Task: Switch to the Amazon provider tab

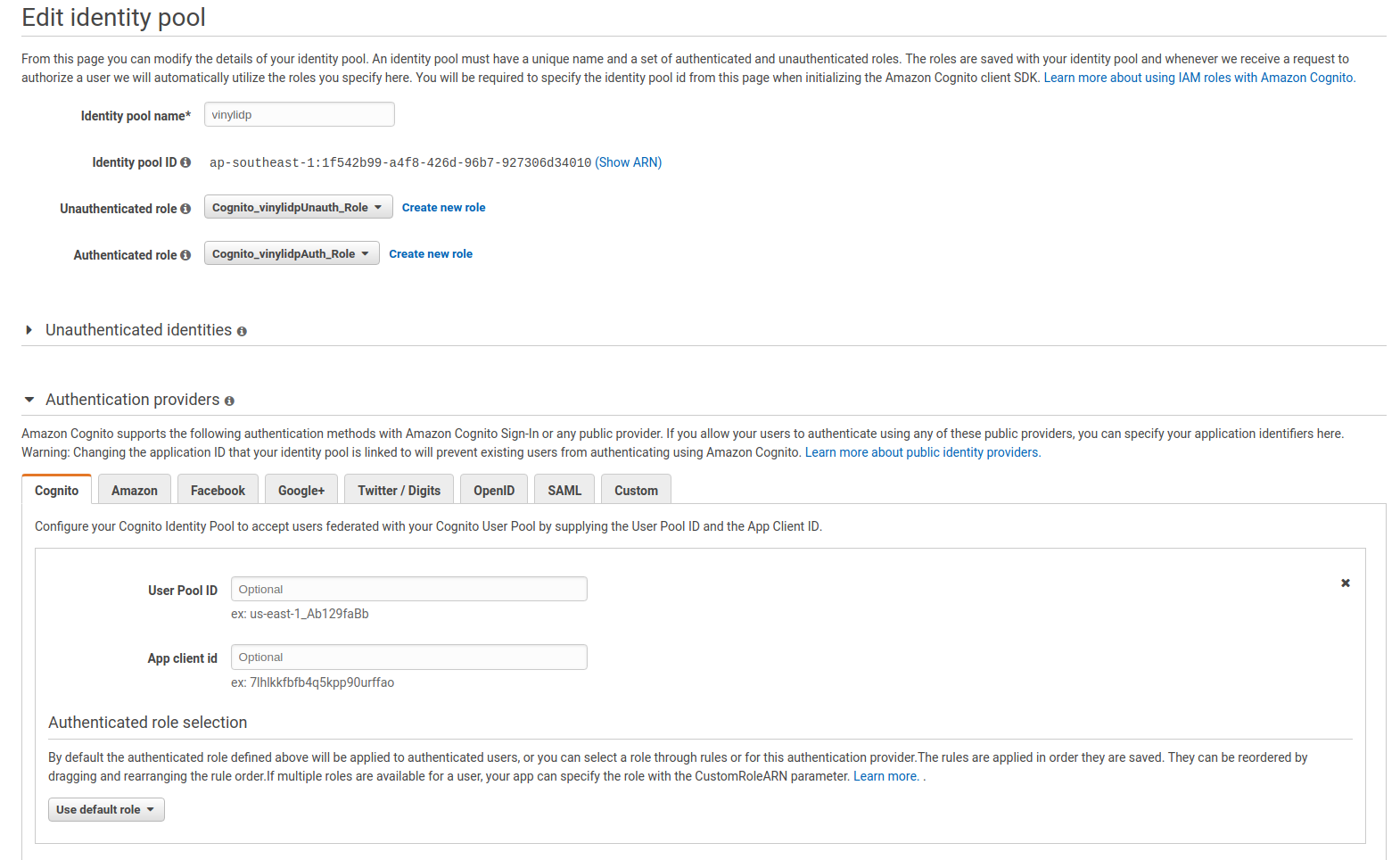Action: tap(135, 490)
